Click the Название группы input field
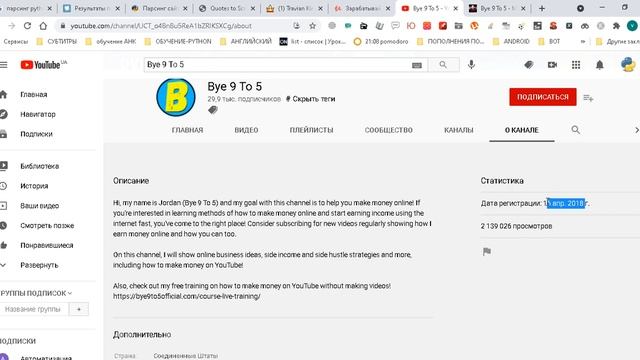Image resolution: width=640 pixels, height=360 pixels. 33,309
